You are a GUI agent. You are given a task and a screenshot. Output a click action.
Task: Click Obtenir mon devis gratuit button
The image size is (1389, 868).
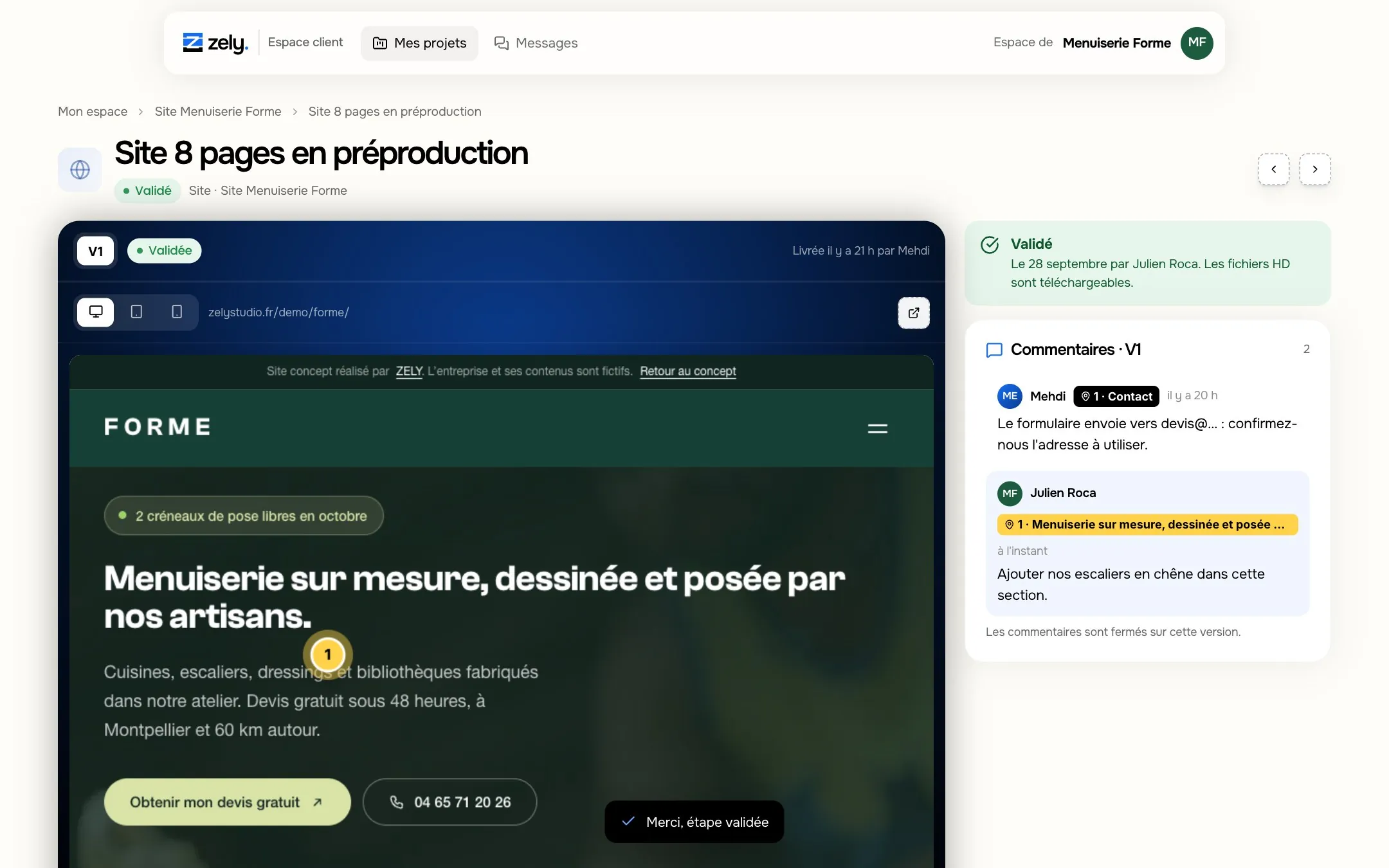228,802
